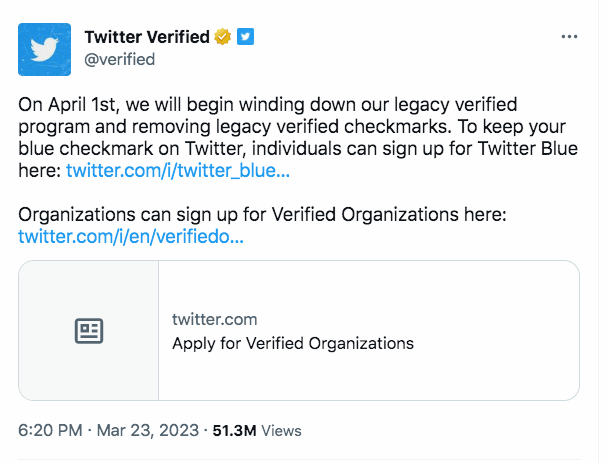Open the @verified handle profile
Image resolution: width=607 pixels, height=463 pixels.
click(x=120, y=60)
